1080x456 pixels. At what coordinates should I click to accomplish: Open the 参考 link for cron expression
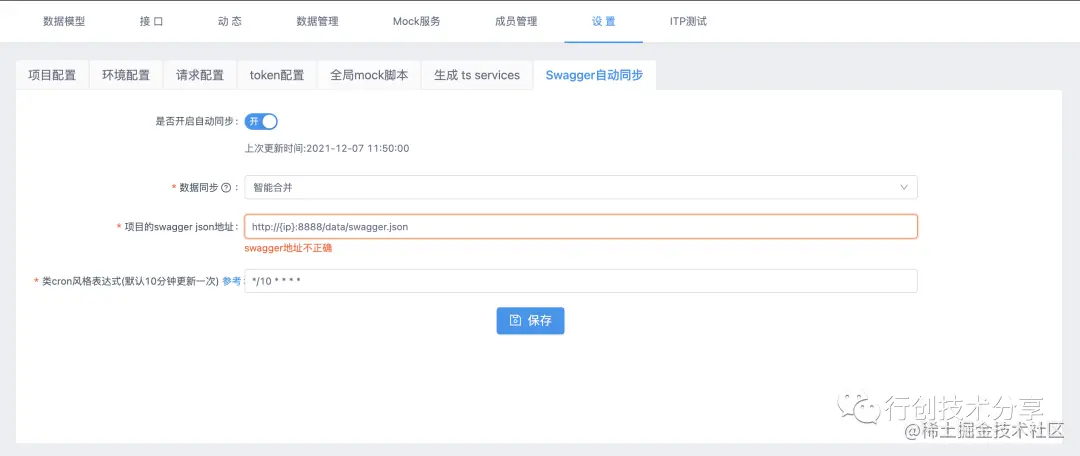coord(231,281)
